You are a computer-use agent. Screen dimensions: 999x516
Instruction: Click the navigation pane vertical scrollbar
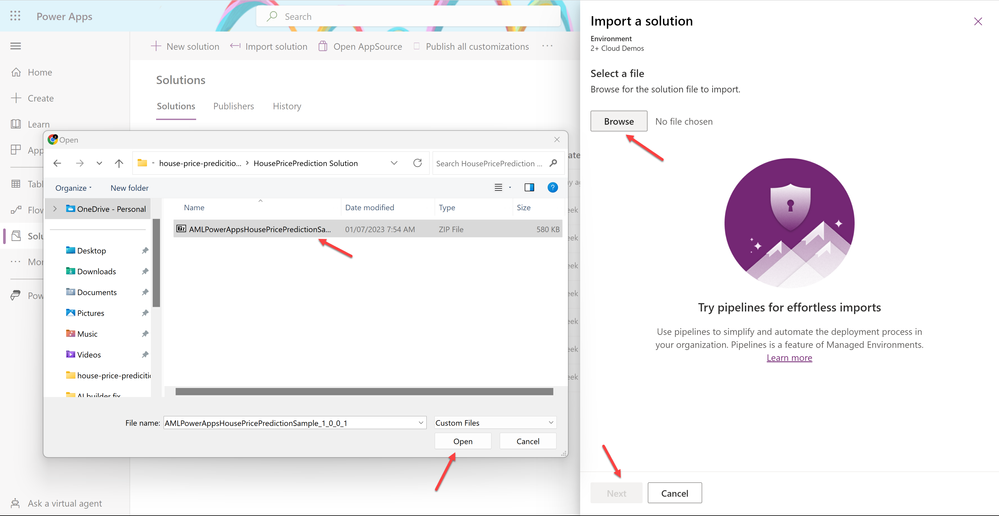156,263
